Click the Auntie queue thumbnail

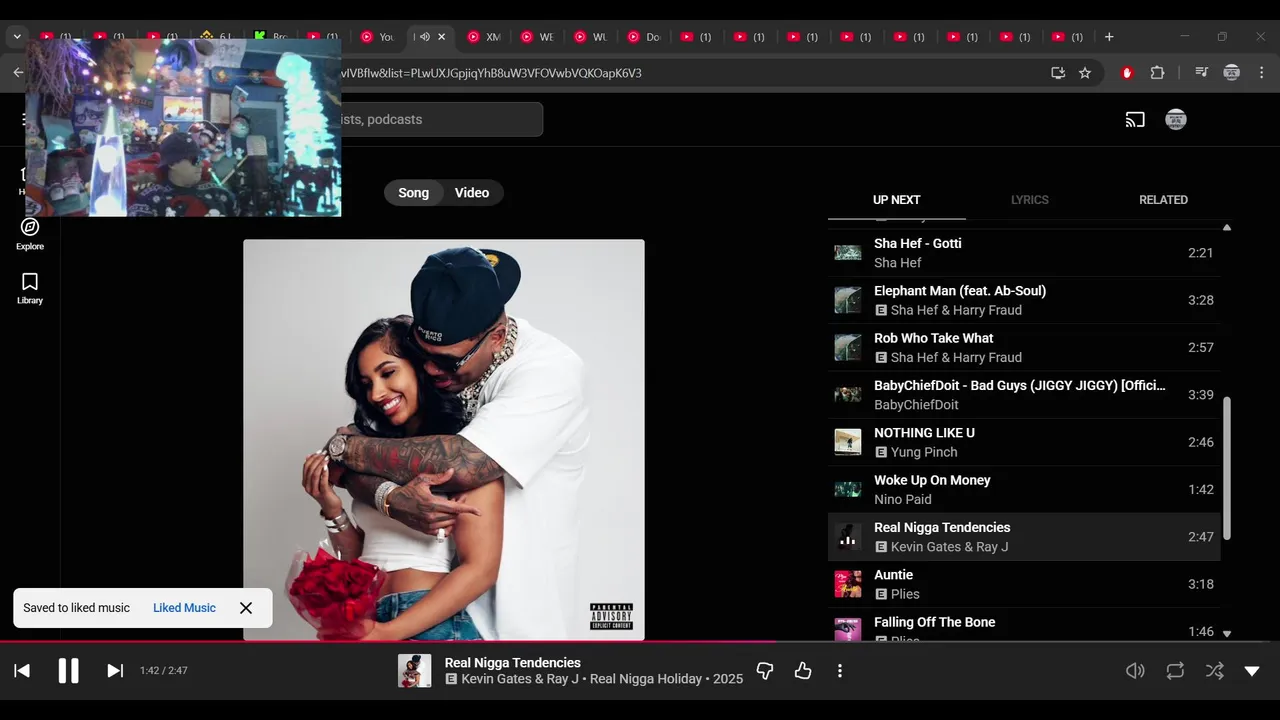tap(848, 584)
